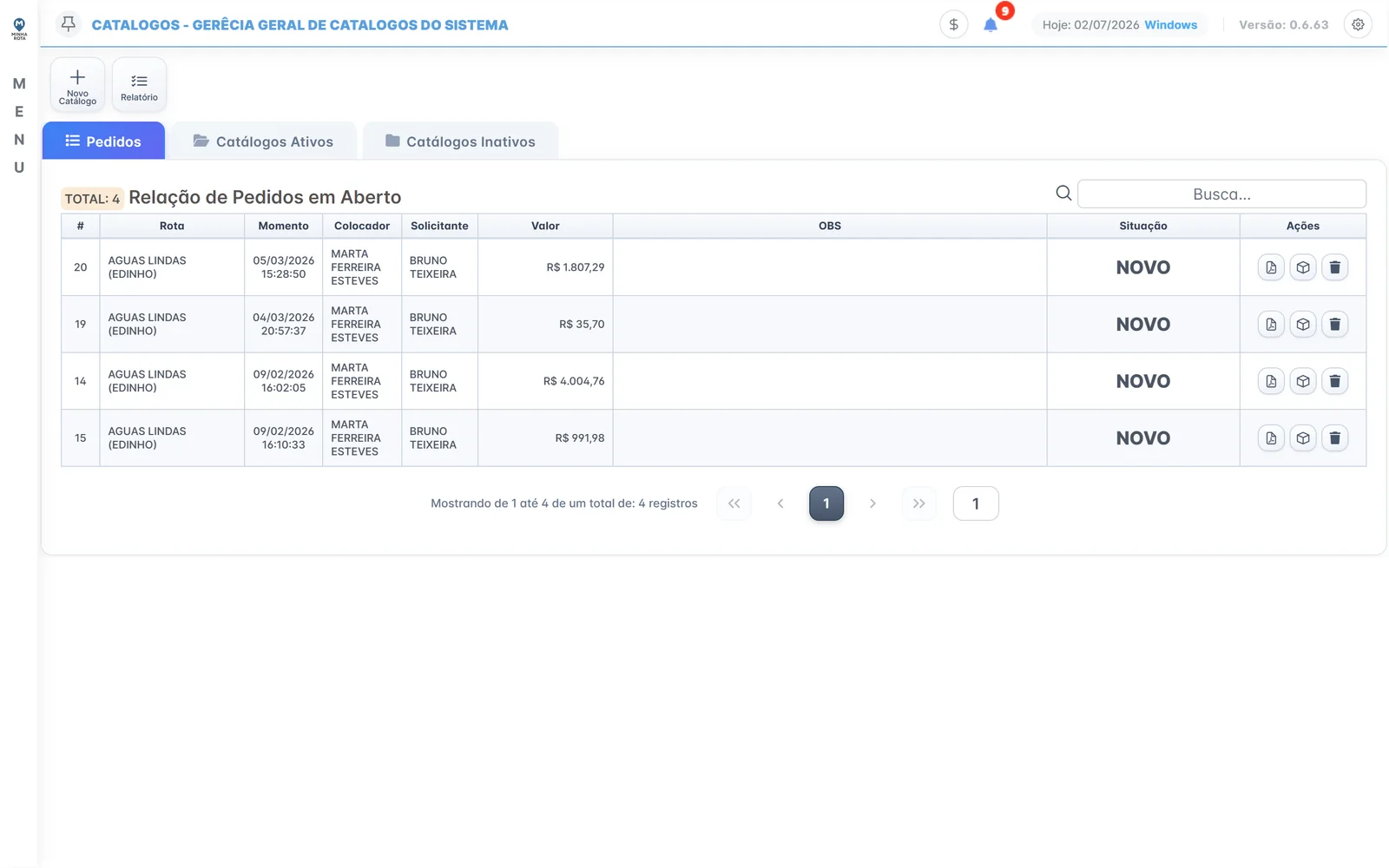Delete order 20 with trash icon
Screen dimensions: 1389x868
point(1335,267)
